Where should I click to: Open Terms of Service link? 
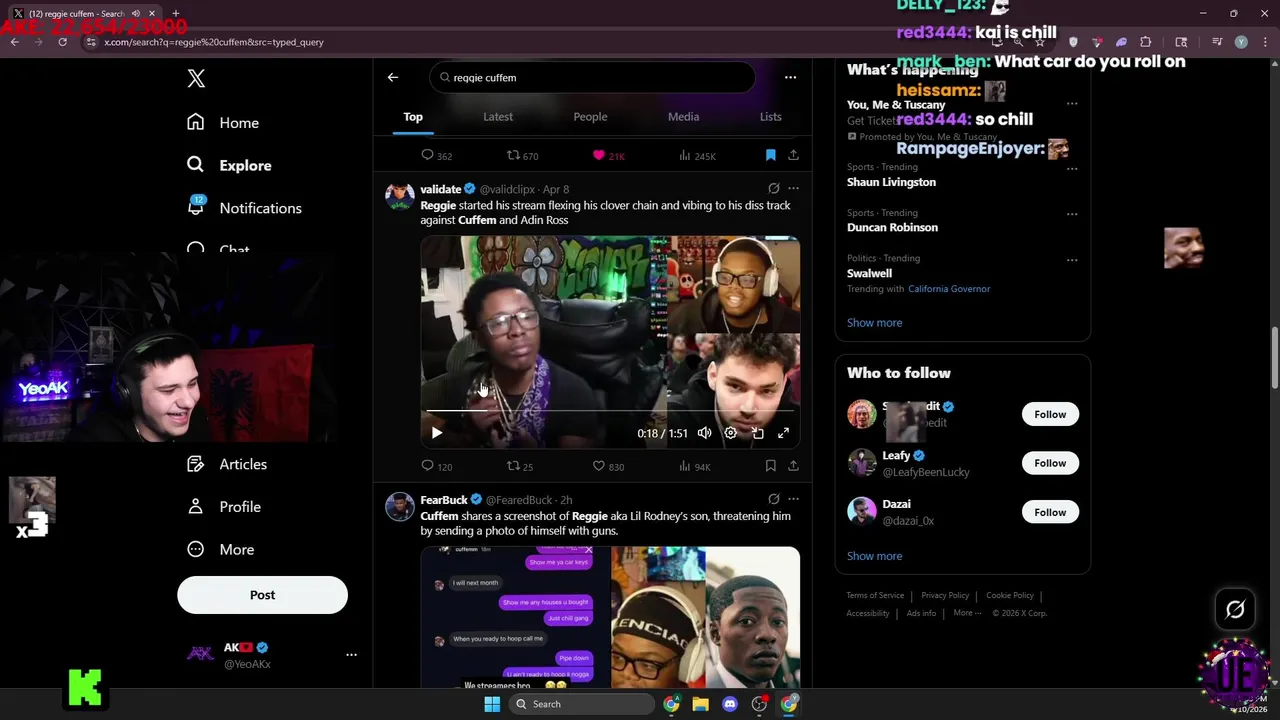click(875, 596)
